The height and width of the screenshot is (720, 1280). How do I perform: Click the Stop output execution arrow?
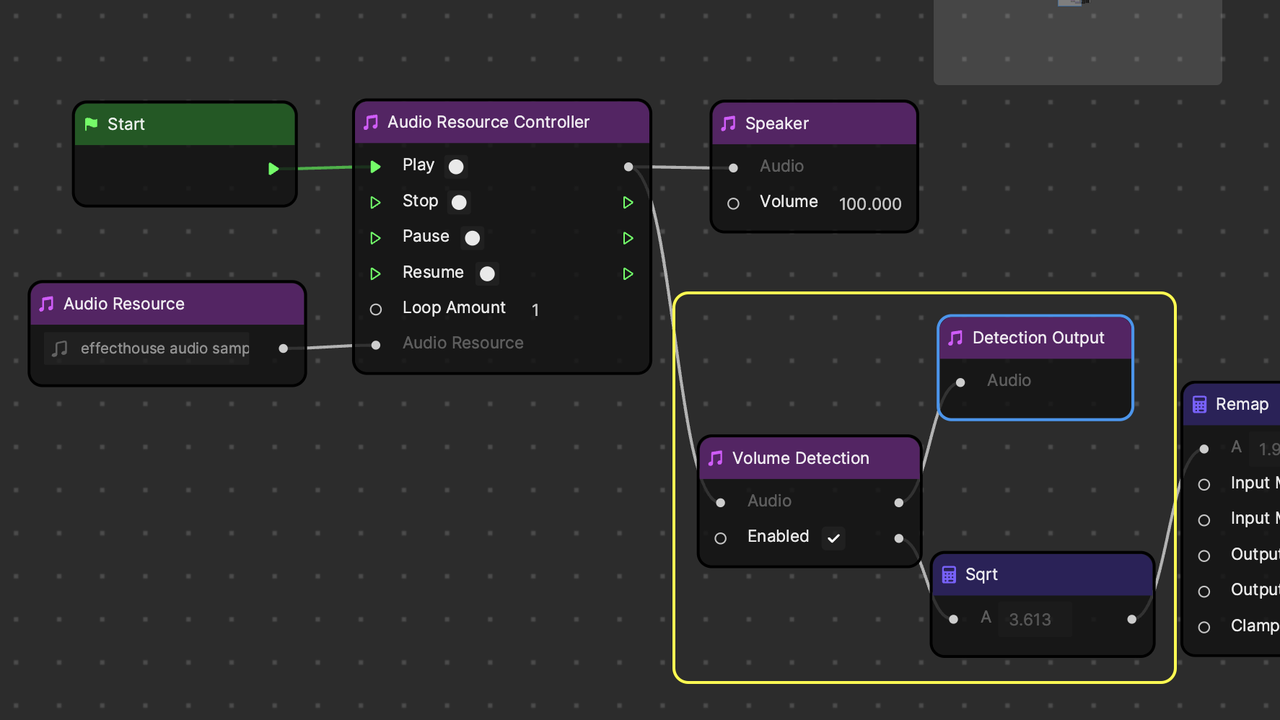pyautogui.click(x=628, y=203)
